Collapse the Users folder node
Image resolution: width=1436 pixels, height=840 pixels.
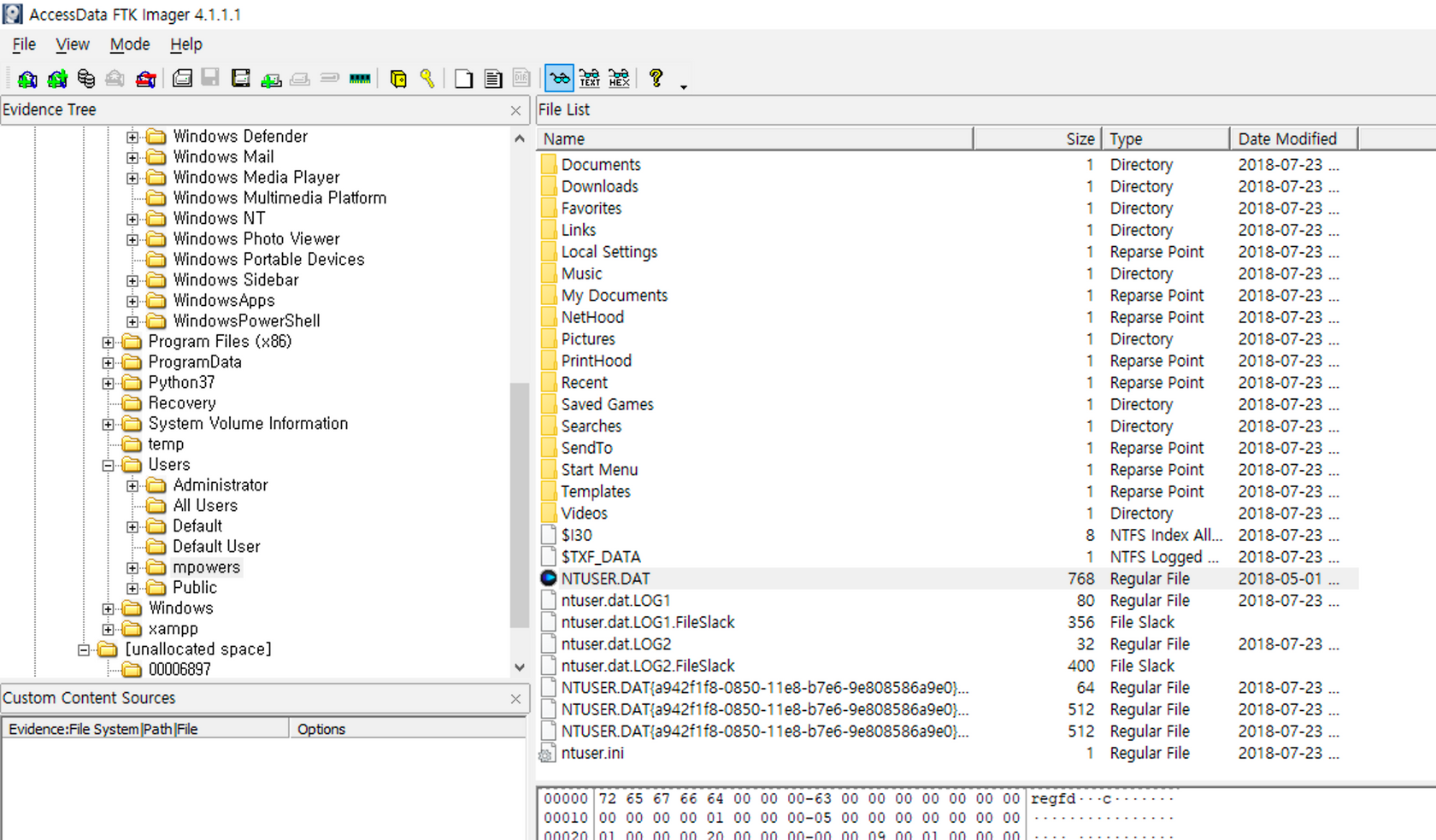108,465
